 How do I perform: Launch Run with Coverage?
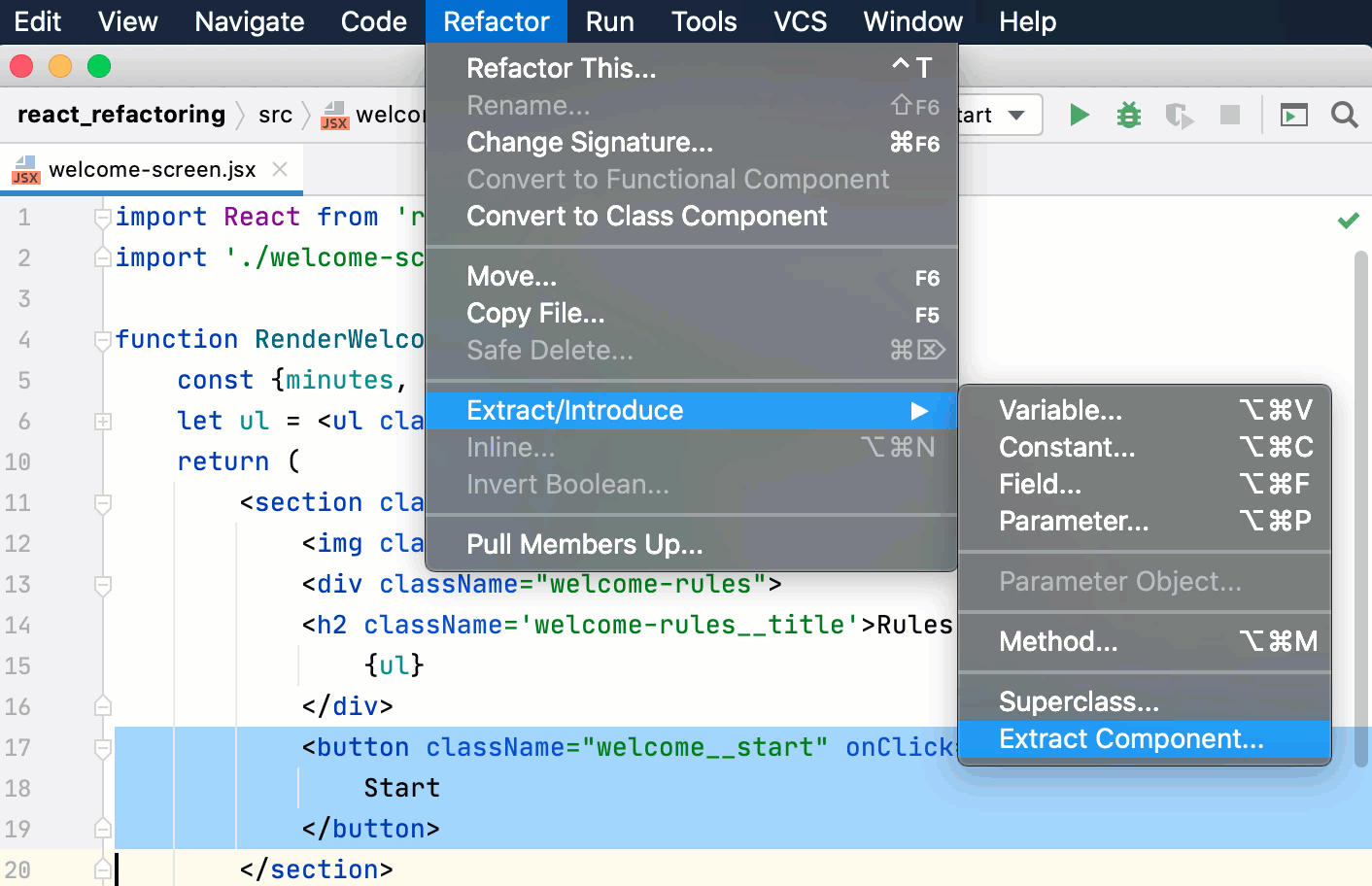point(1179,115)
